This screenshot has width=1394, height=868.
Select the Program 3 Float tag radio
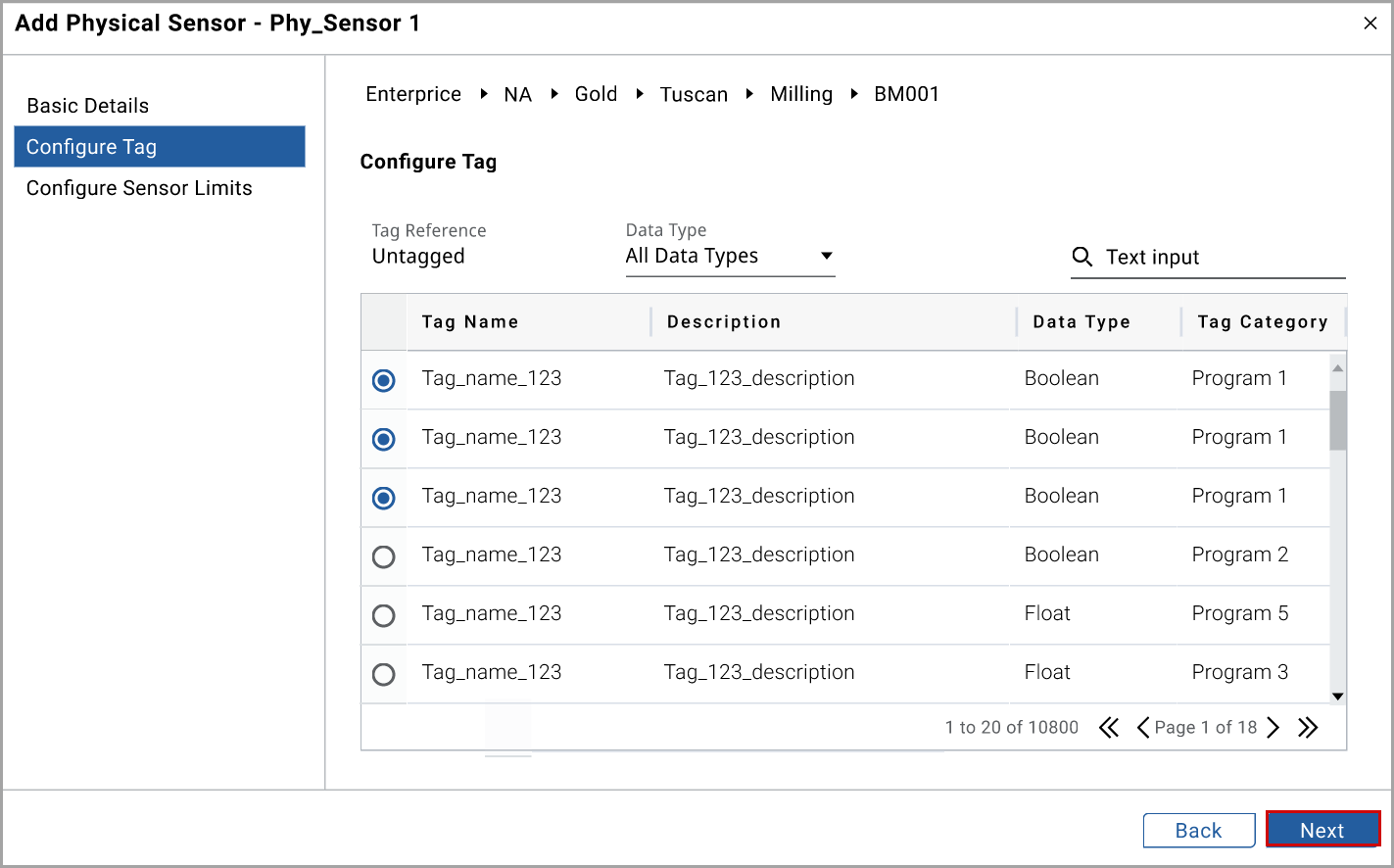384,674
